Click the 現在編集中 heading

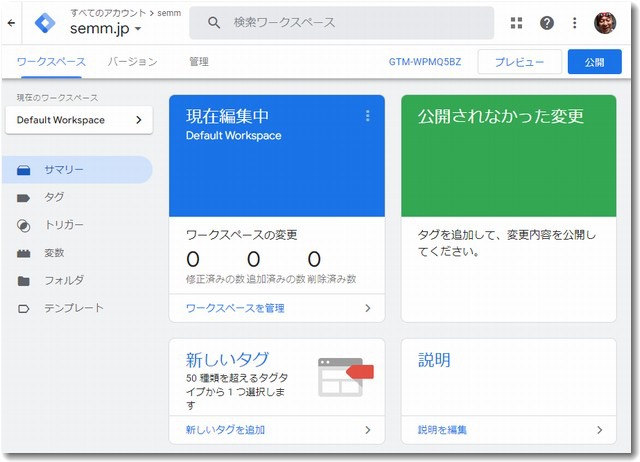[227, 116]
